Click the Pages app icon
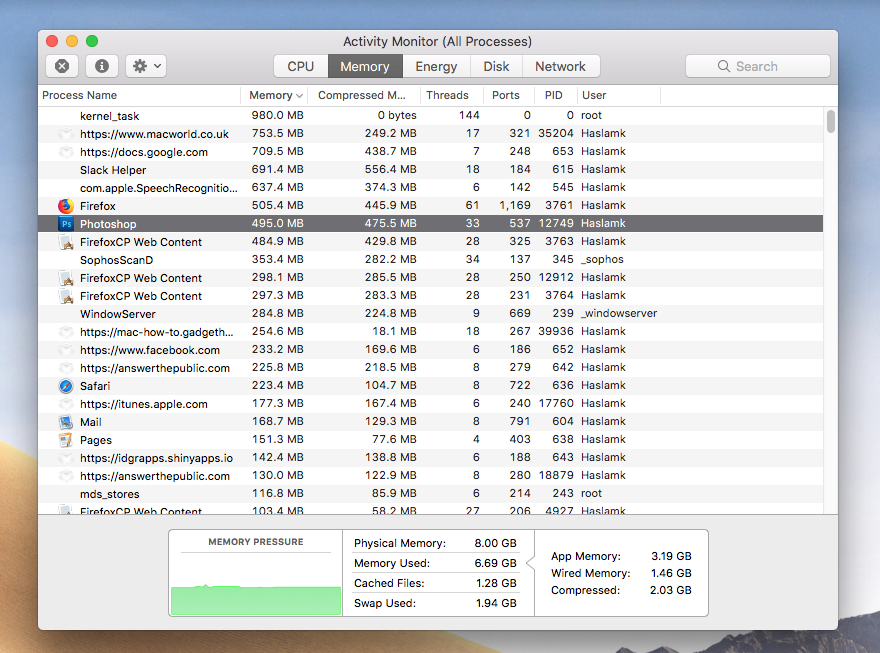The width and height of the screenshot is (880, 653). coord(66,440)
